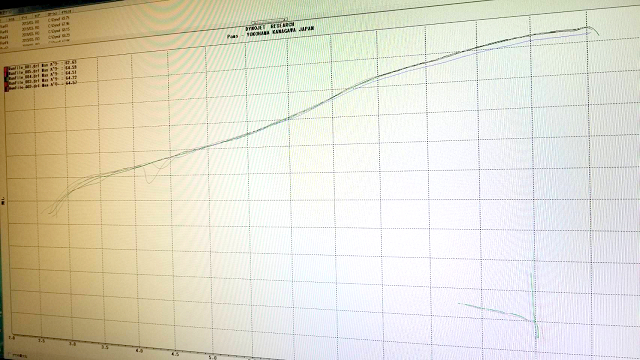
Task: Select legend entry with max value 64.77
Action: [x=42, y=79]
